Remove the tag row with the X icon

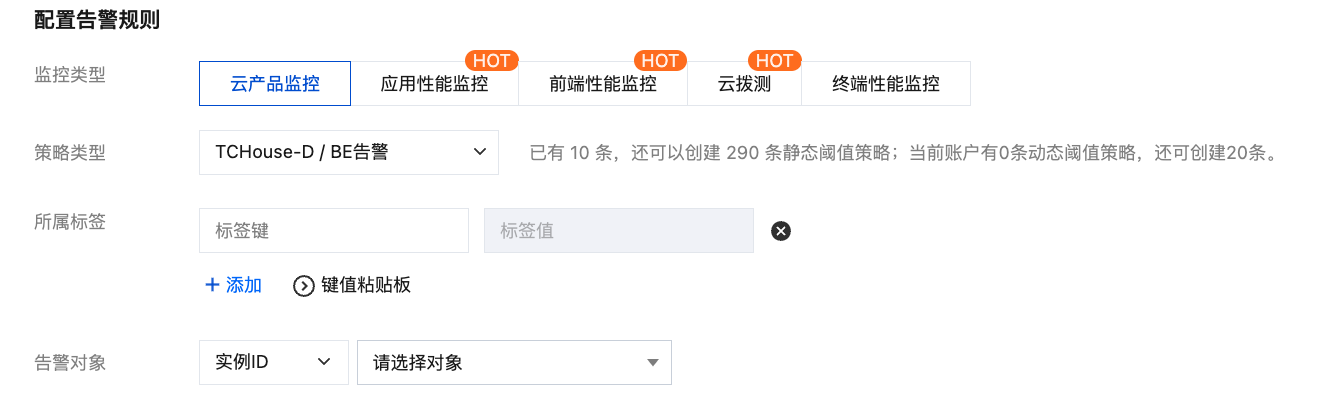[x=781, y=231]
